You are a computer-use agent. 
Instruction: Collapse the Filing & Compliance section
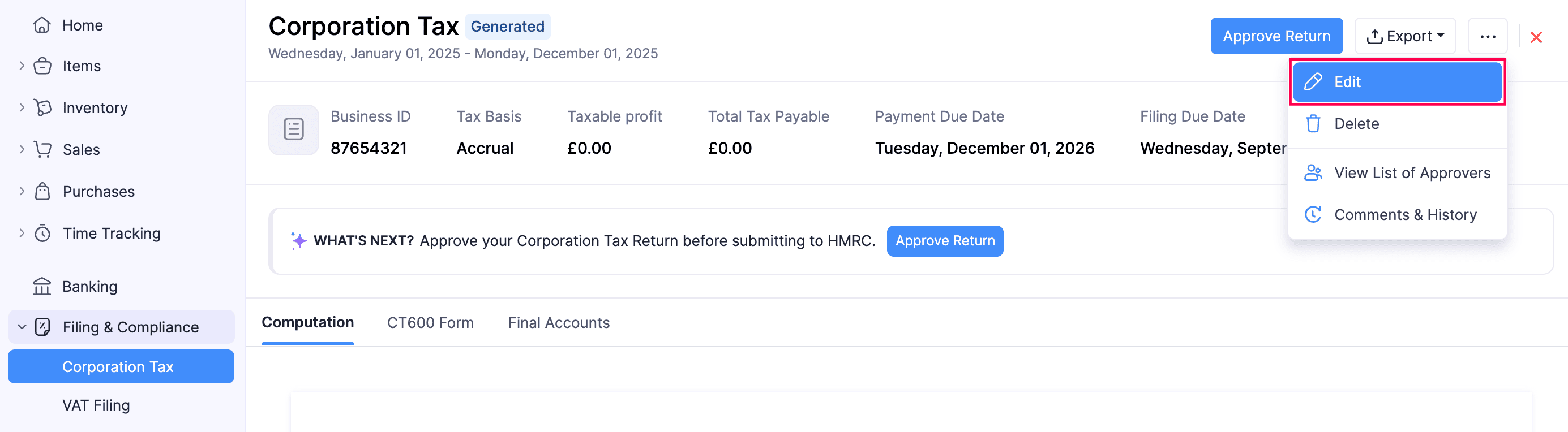[x=22, y=327]
